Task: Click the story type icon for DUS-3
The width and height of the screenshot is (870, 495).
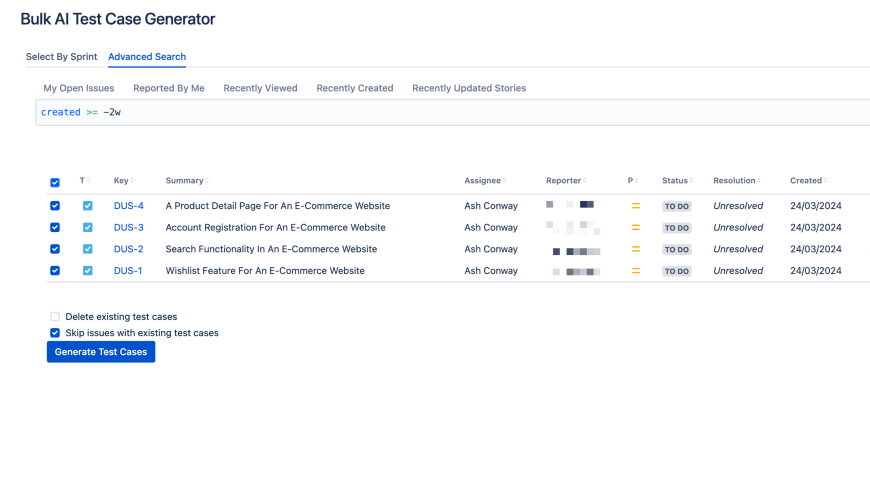Action: coord(88,228)
